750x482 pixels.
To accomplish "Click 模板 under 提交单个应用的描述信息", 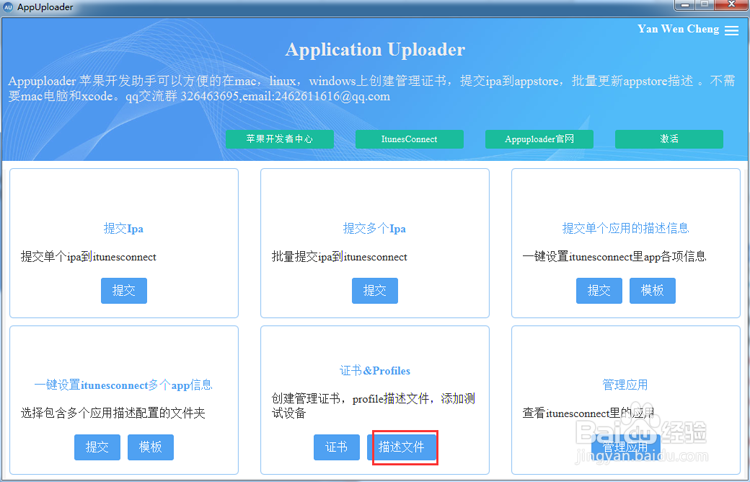I will click(652, 291).
